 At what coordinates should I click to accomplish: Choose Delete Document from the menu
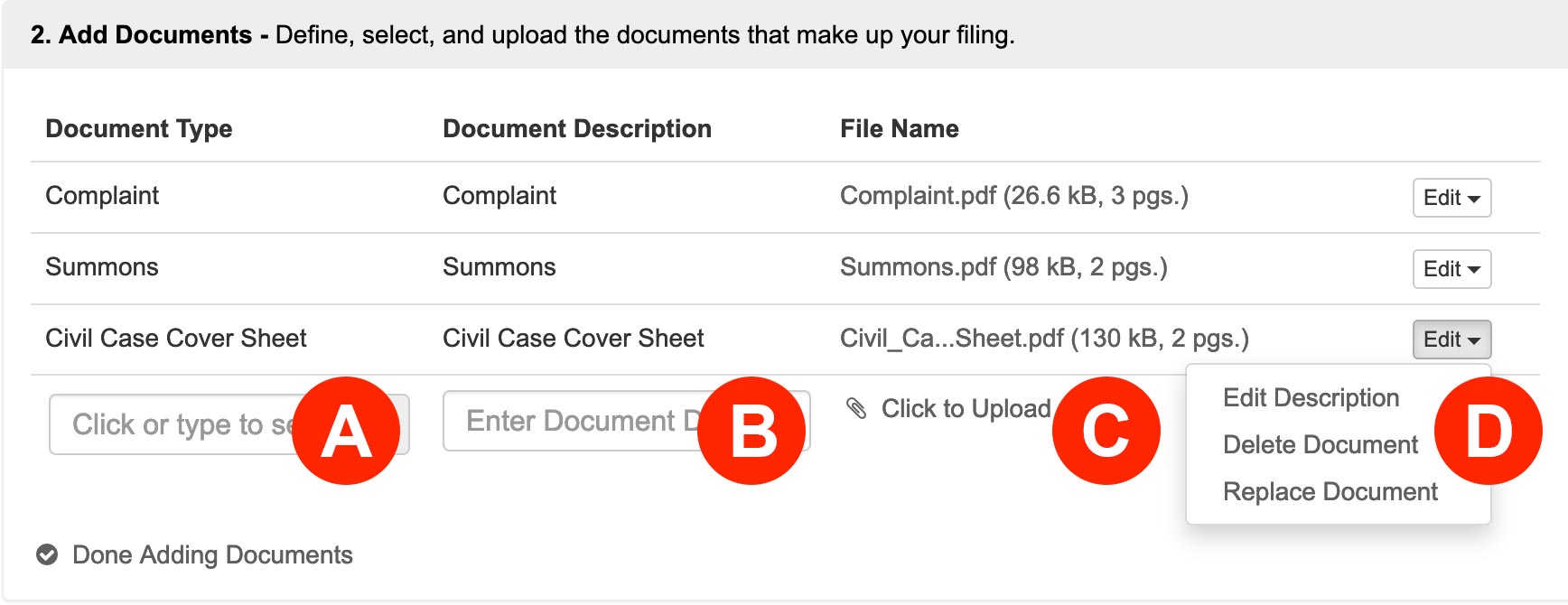(x=1320, y=445)
